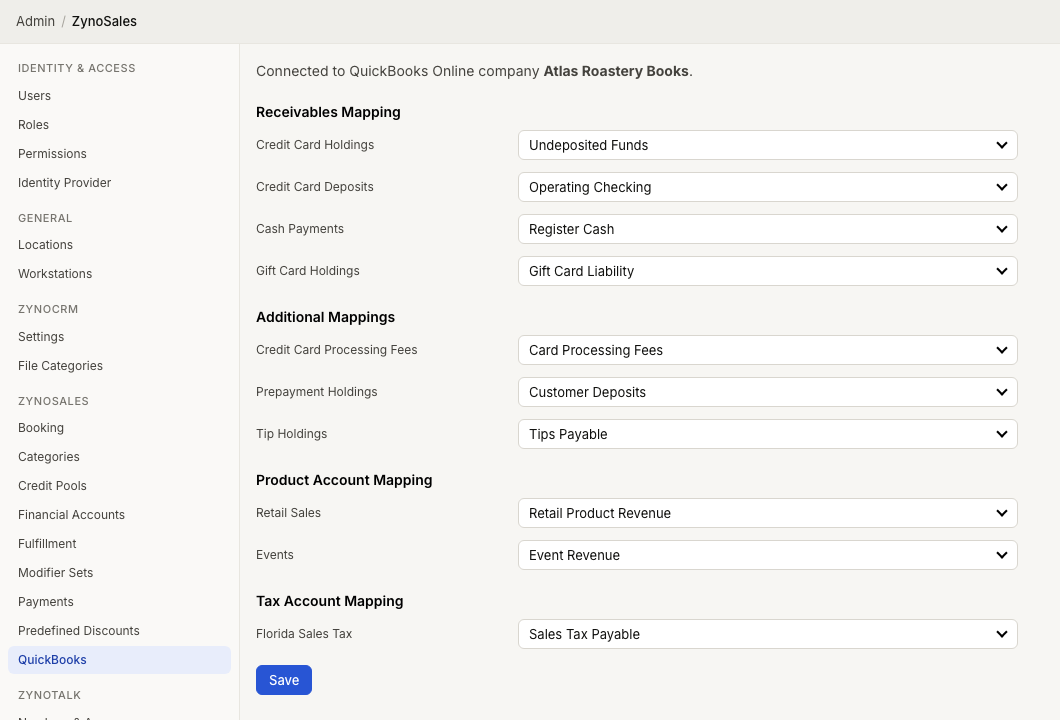The width and height of the screenshot is (1060, 720).
Task: Open the Gift Card Holdings dropdown
Action: pos(767,271)
